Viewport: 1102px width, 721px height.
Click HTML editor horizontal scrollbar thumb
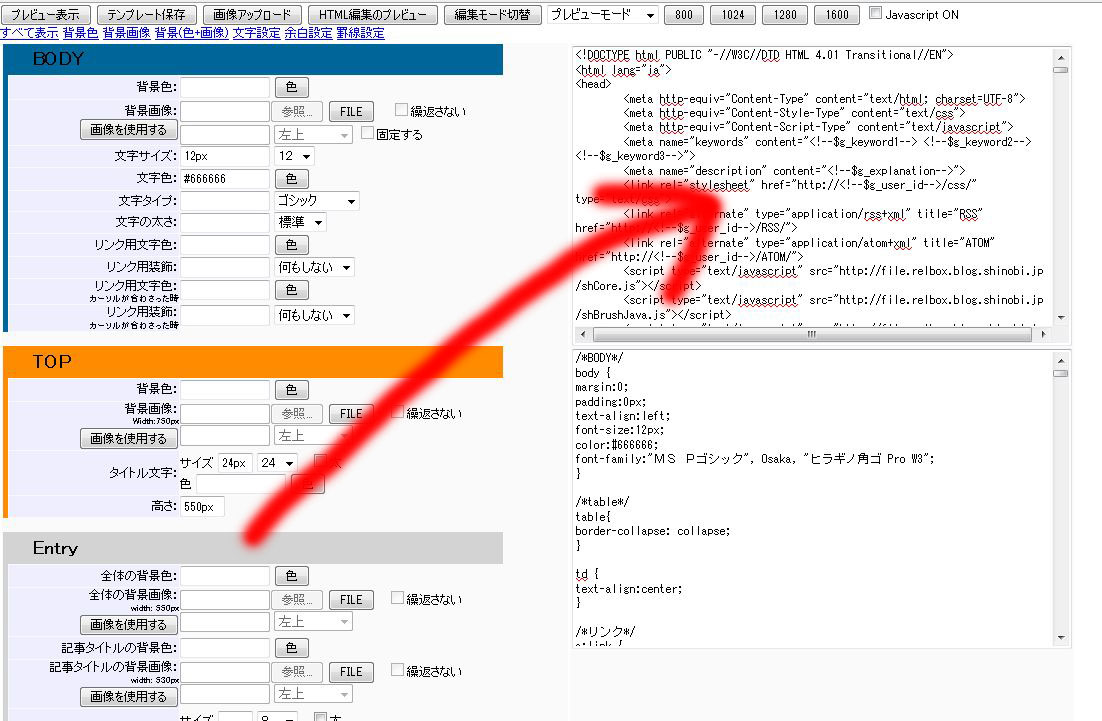click(812, 334)
